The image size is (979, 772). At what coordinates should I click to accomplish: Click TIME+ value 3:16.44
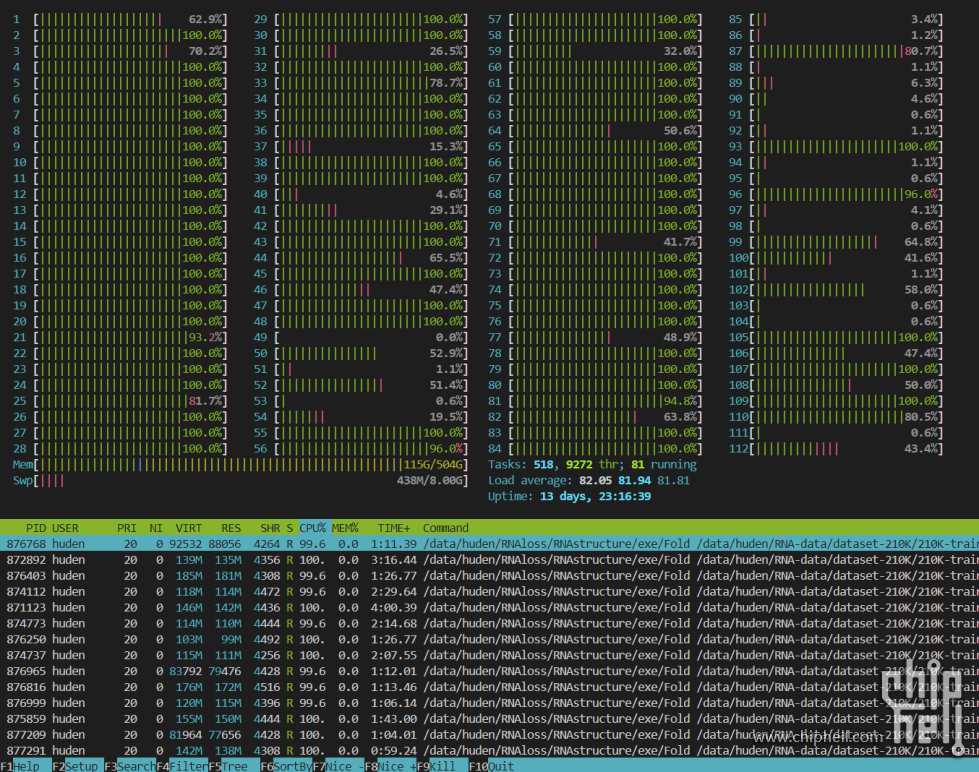pyautogui.click(x=393, y=560)
